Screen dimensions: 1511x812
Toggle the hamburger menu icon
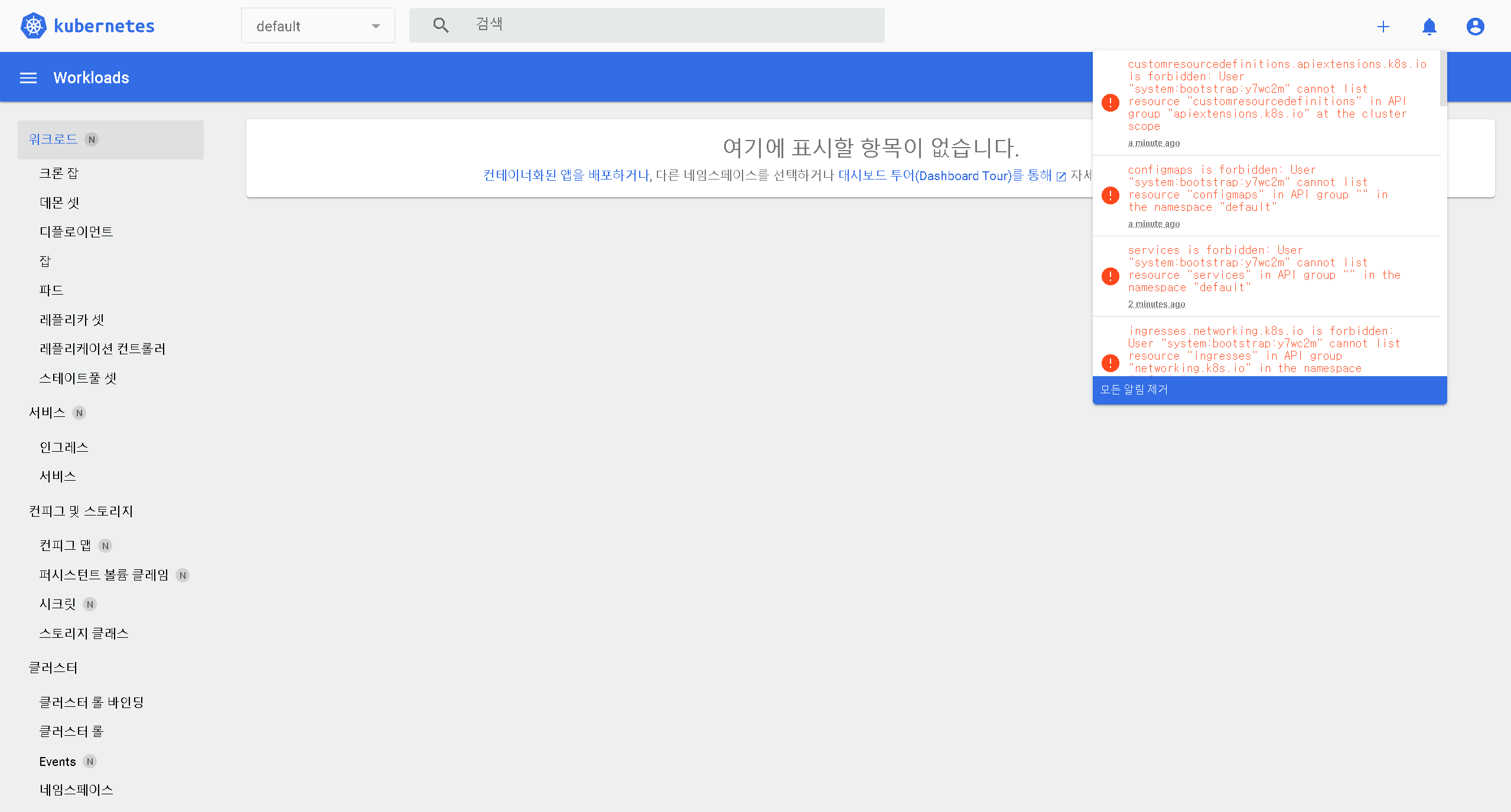[x=28, y=78]
